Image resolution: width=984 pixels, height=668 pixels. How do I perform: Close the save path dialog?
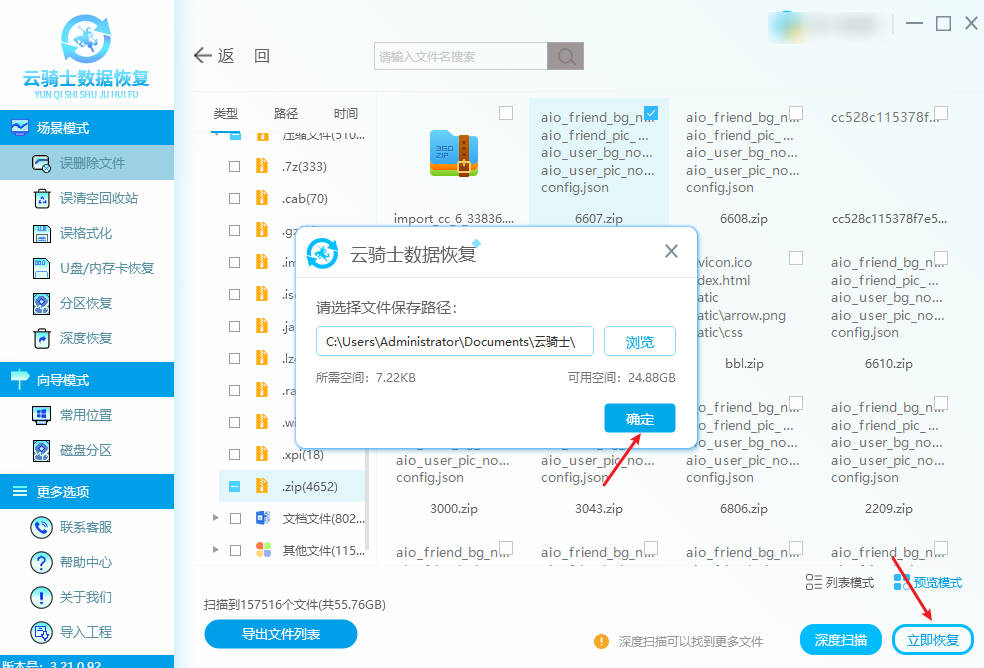click(x=671, y=251)
